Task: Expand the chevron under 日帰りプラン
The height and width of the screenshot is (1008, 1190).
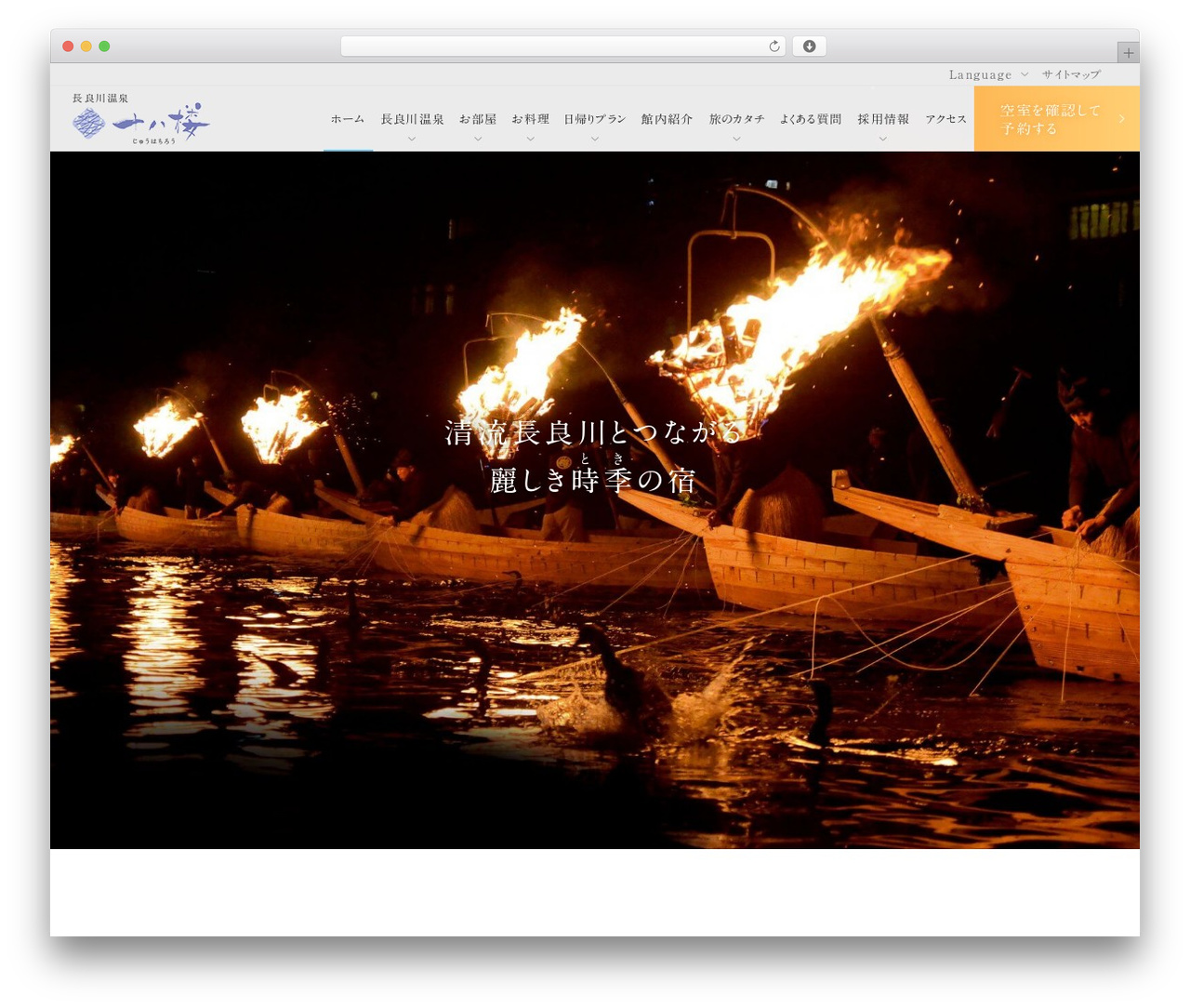Action: [x=595, y=139]
